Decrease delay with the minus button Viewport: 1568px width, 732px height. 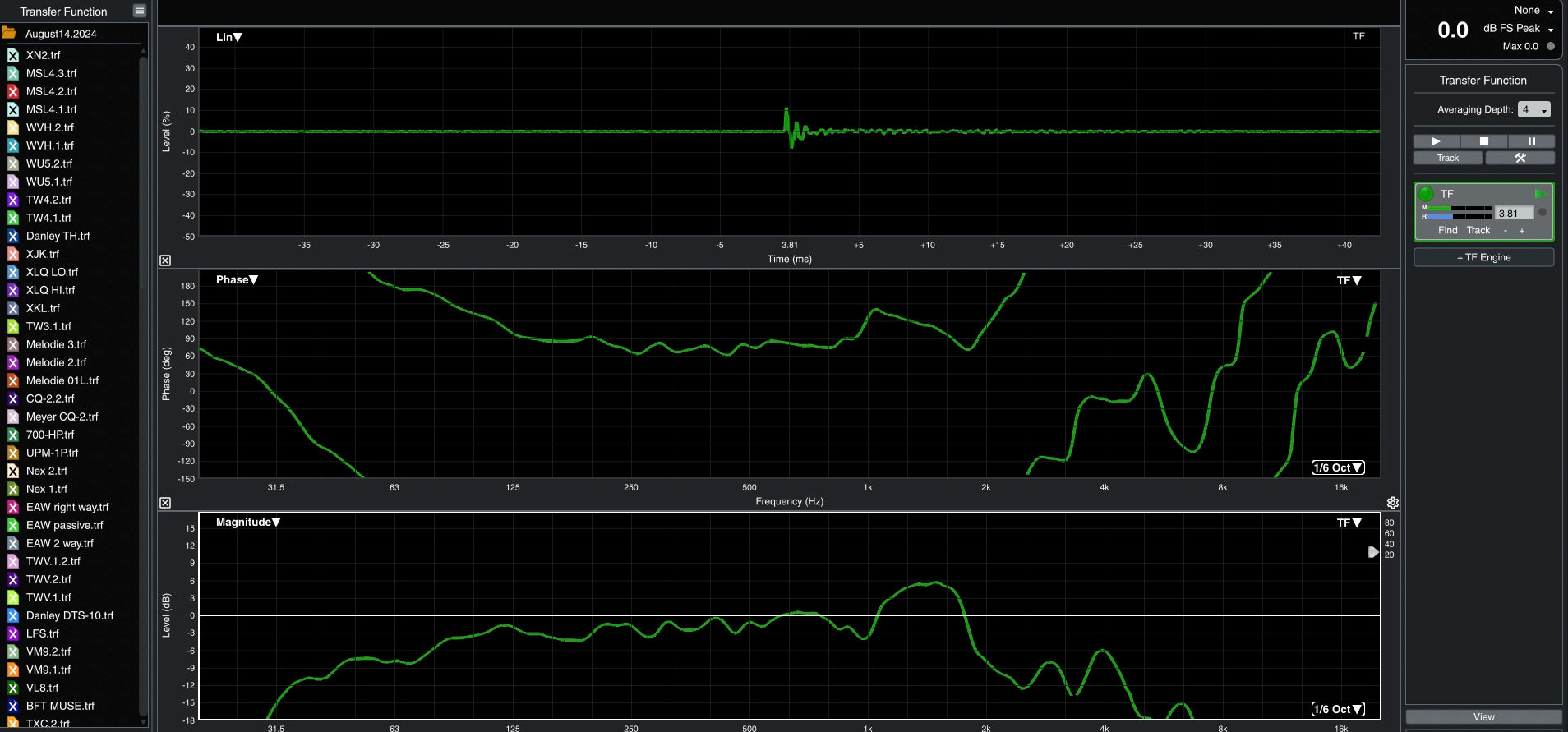(x=1506, y=231)
